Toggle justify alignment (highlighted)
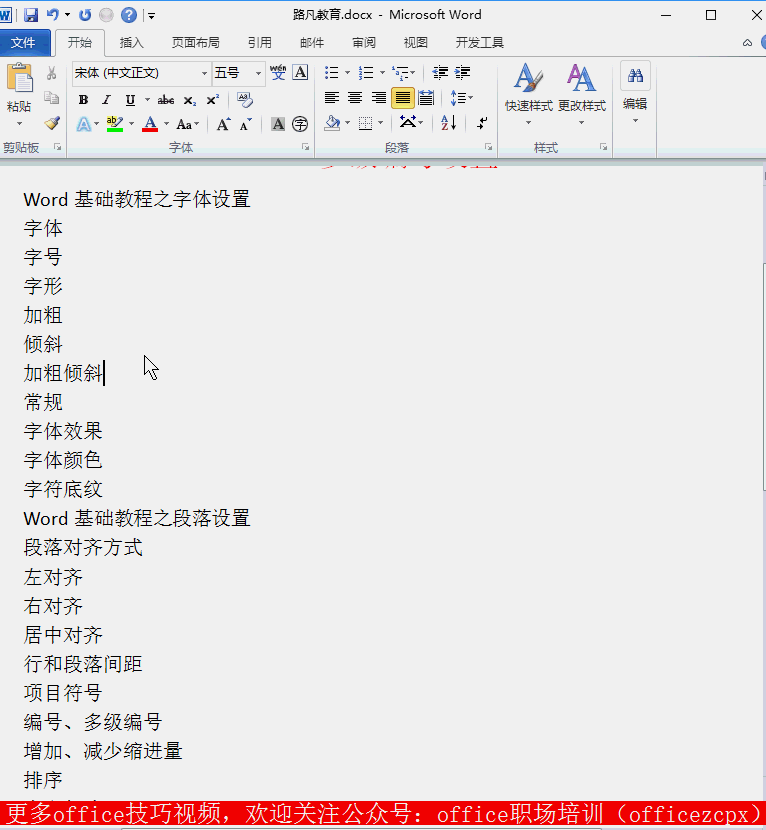Screen dimensions: 766x830 click(x=402, y=98)
